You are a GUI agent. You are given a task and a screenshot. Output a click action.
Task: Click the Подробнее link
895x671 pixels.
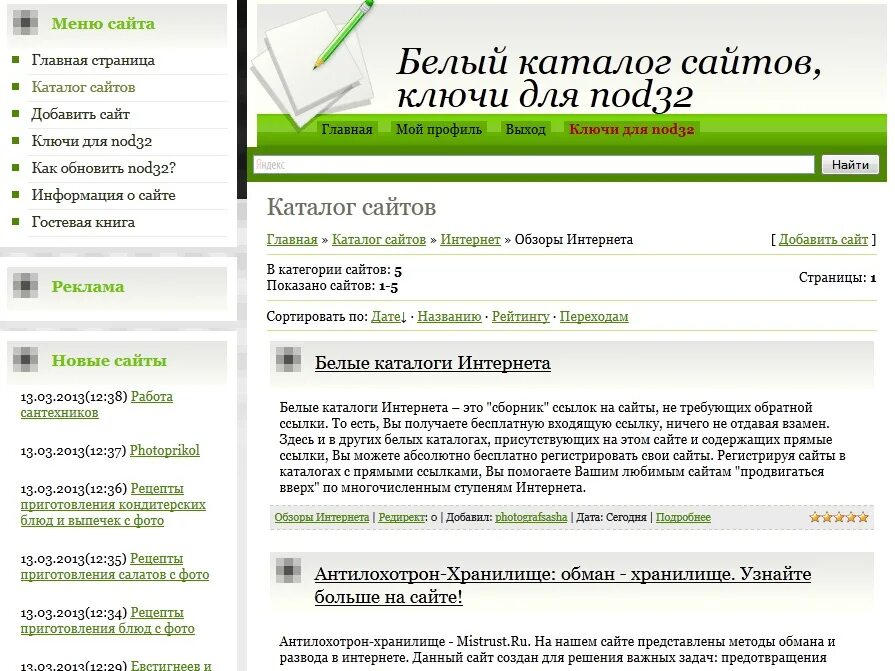pyautogui.click(x=683, y=518)
